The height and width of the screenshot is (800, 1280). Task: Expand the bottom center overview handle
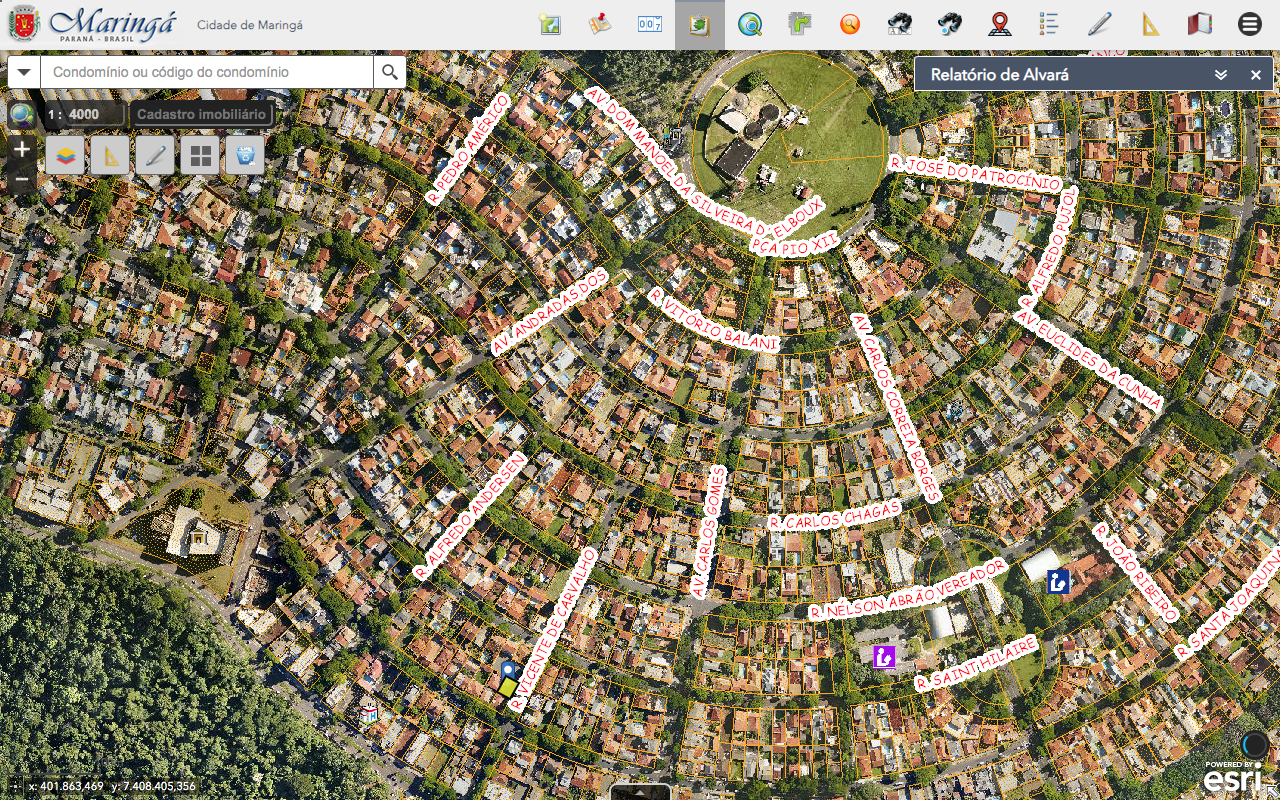[x=640, y=792]
